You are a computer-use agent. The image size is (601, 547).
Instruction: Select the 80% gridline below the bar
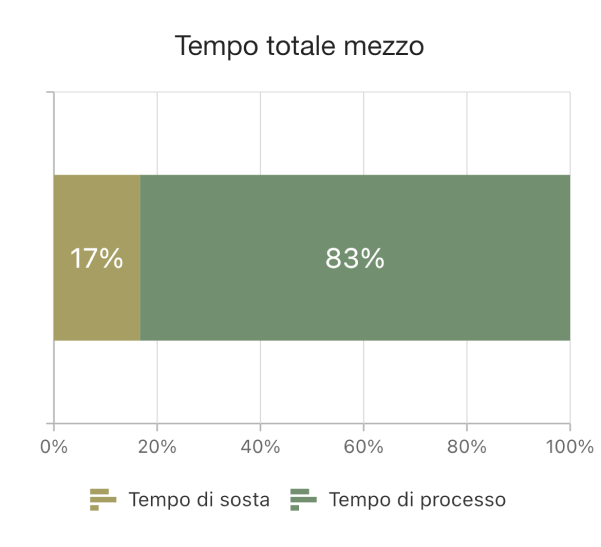tap(466, 382)
